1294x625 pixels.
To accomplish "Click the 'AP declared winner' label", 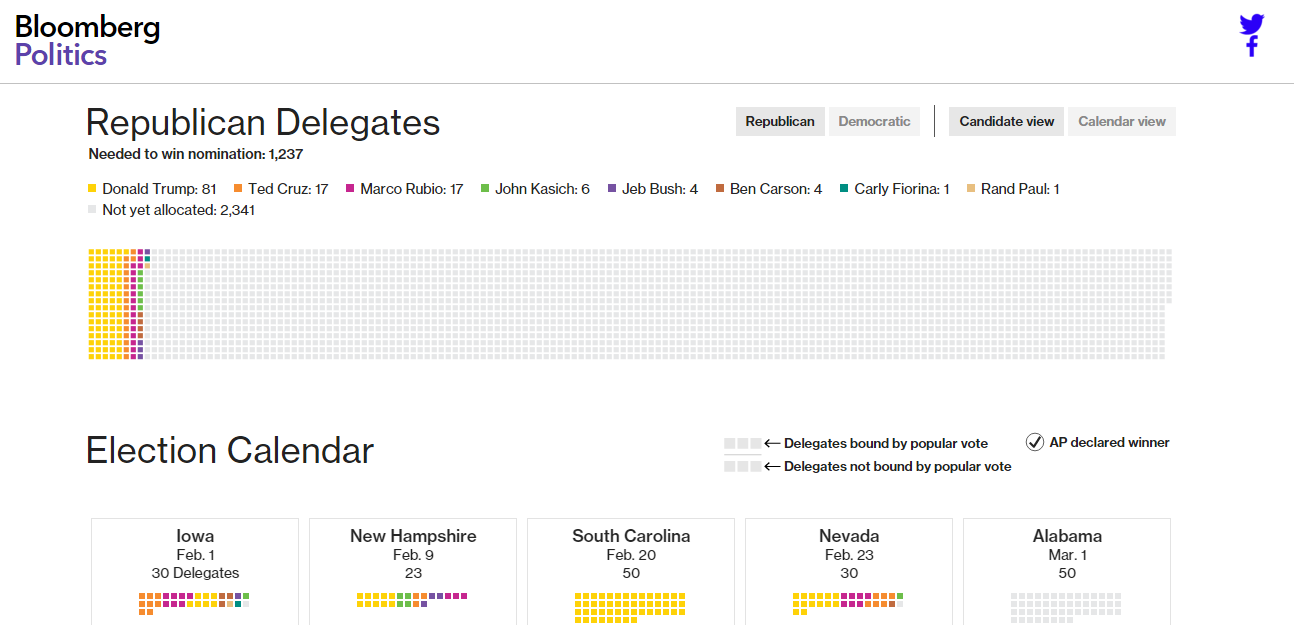I will point(1109,442).
